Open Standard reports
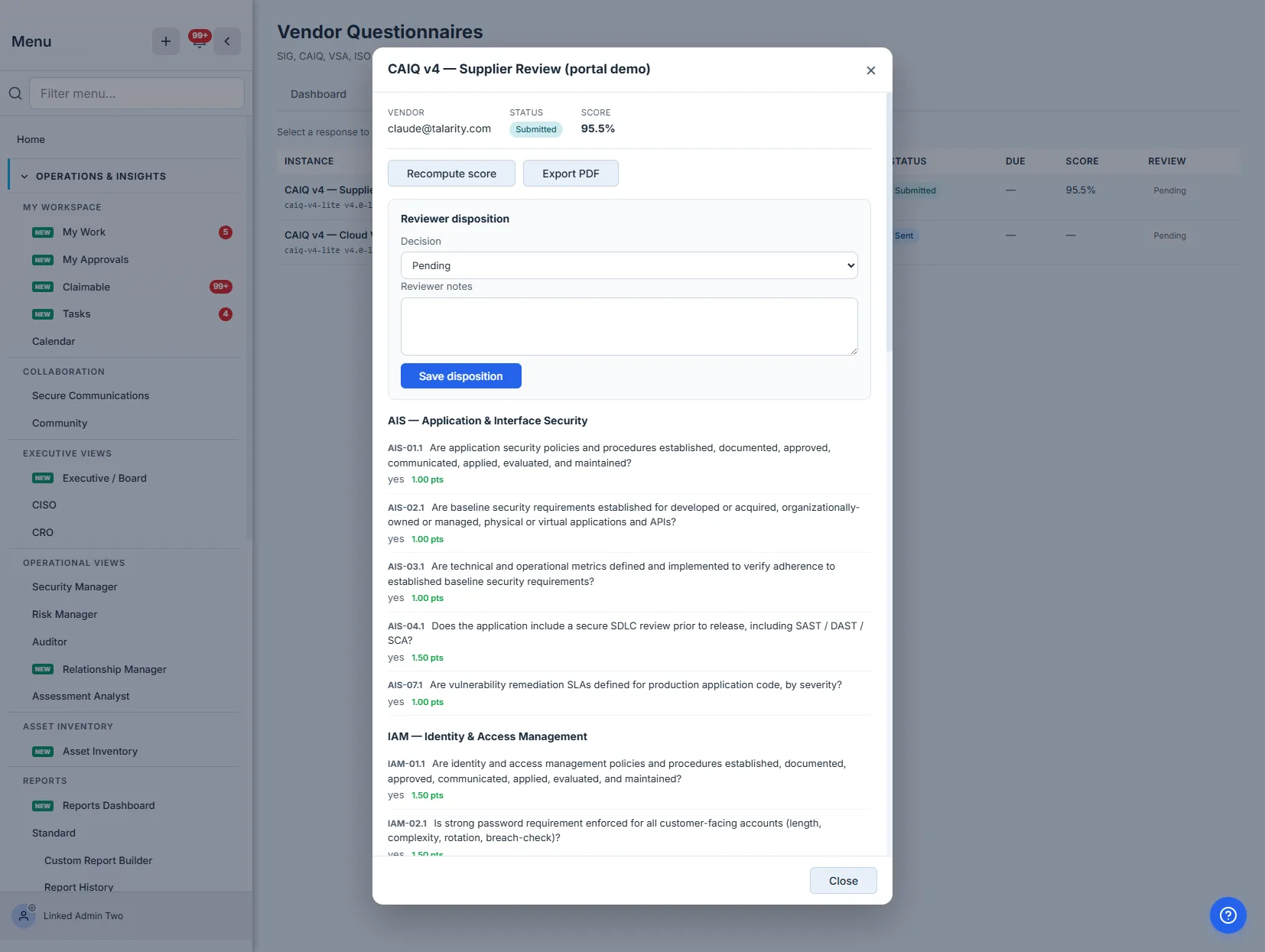The height and width of the screenshot is (952, 1265). [54, 833]
